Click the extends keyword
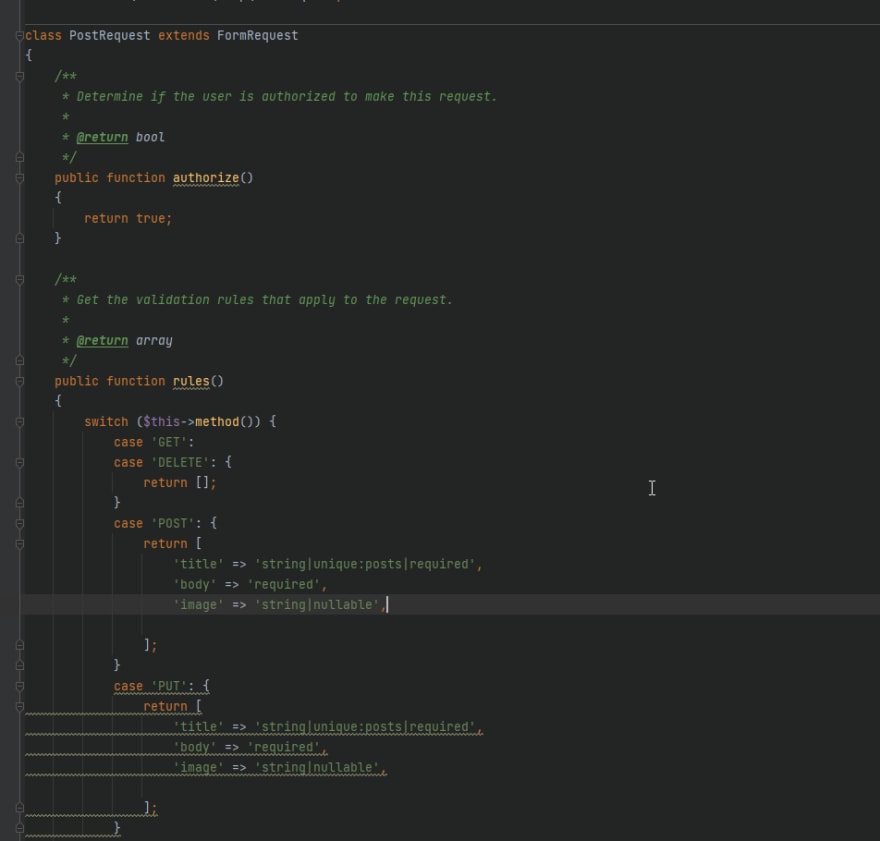Screen dimensions: 880x841 [184, 35]
